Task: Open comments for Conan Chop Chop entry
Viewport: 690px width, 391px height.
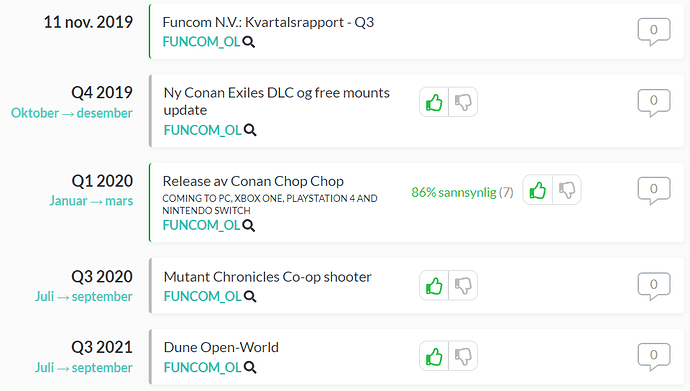Action: pyautogui.click(x=654, y=190)
